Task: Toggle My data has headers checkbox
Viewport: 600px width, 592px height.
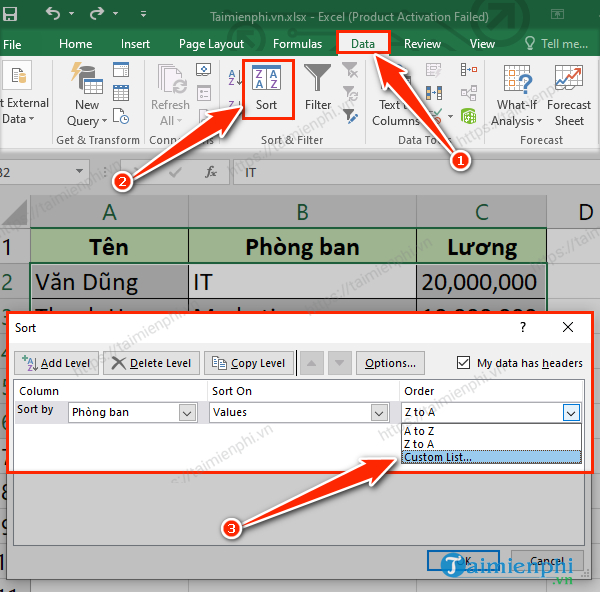Action: [x=463, y=362]
